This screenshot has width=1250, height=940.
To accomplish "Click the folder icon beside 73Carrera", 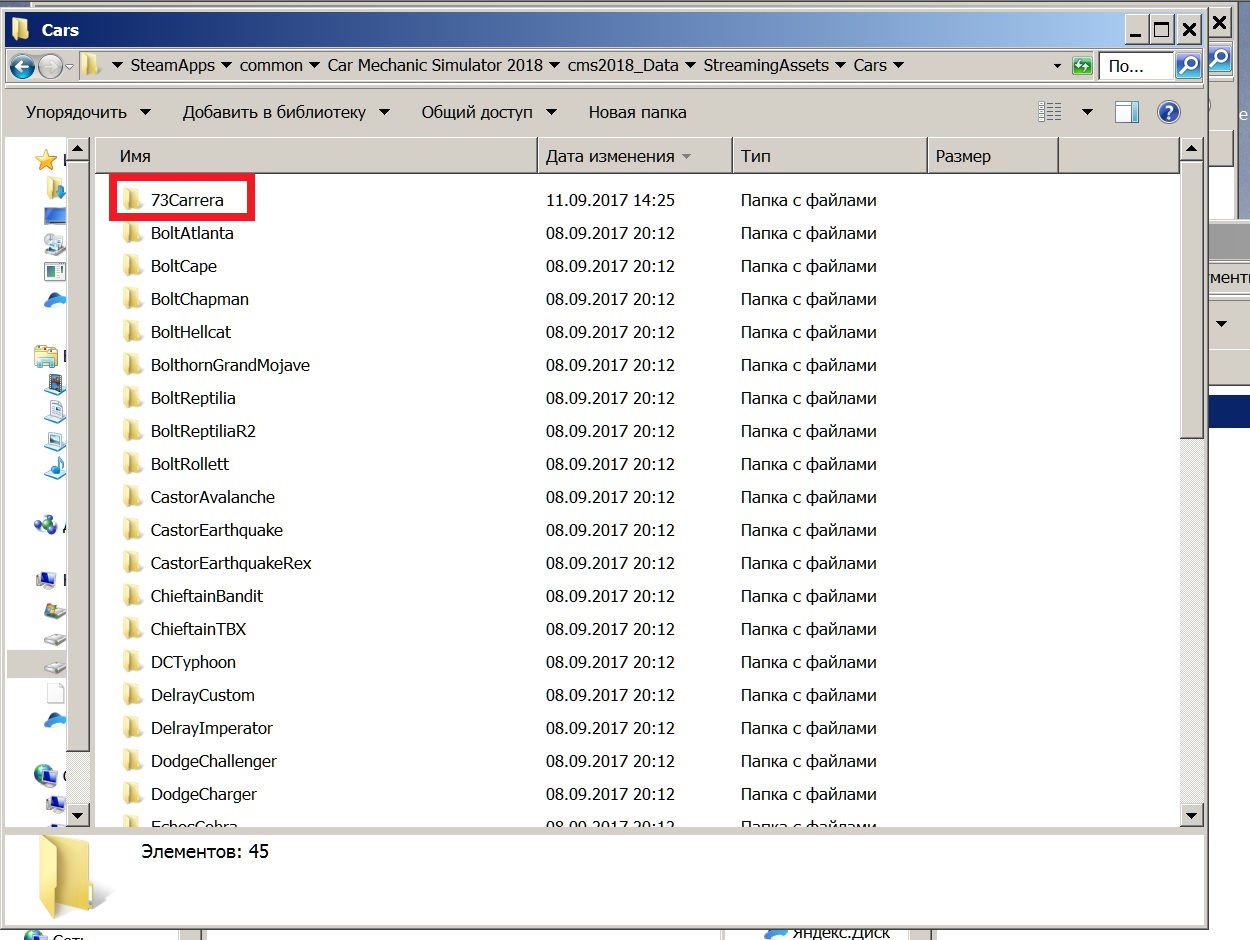I will point(132,200).
